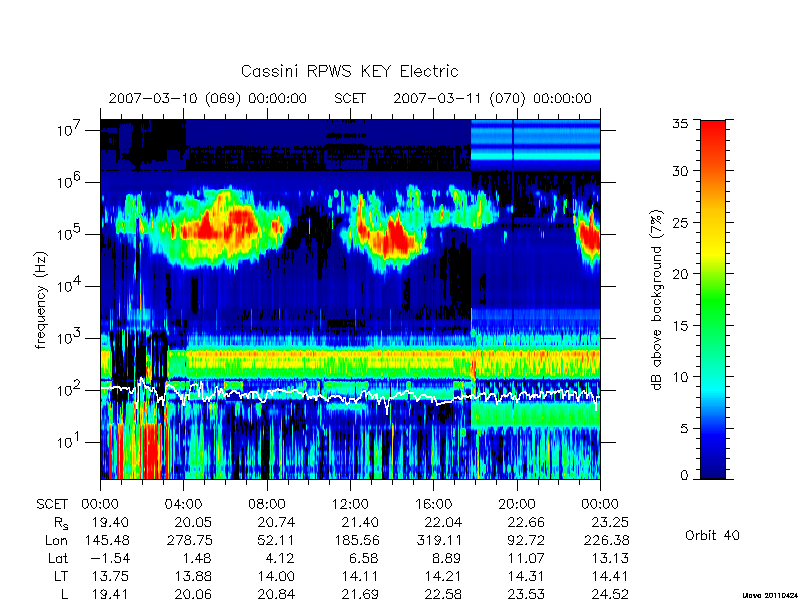
Task: Click the colorbar value 10
Action: coord(680,377)
